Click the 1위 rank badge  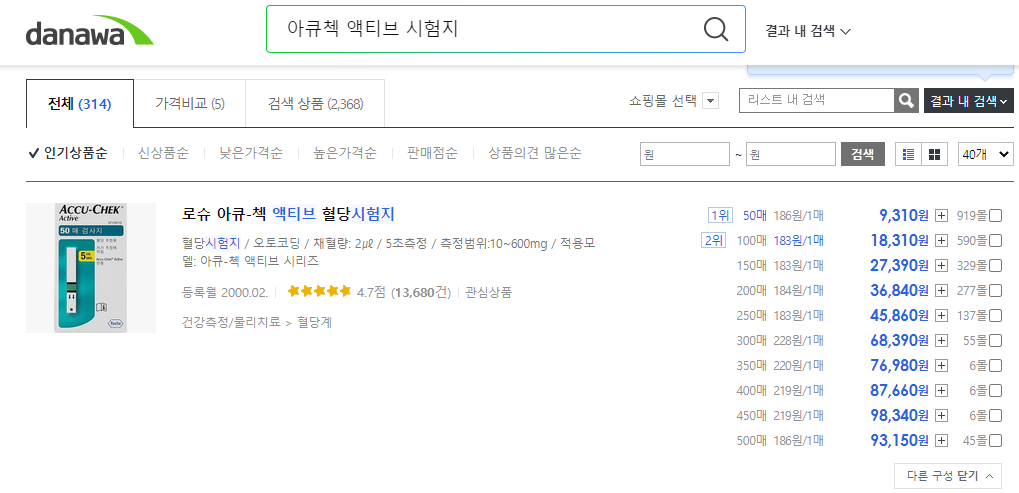click(x=721, y=215)
